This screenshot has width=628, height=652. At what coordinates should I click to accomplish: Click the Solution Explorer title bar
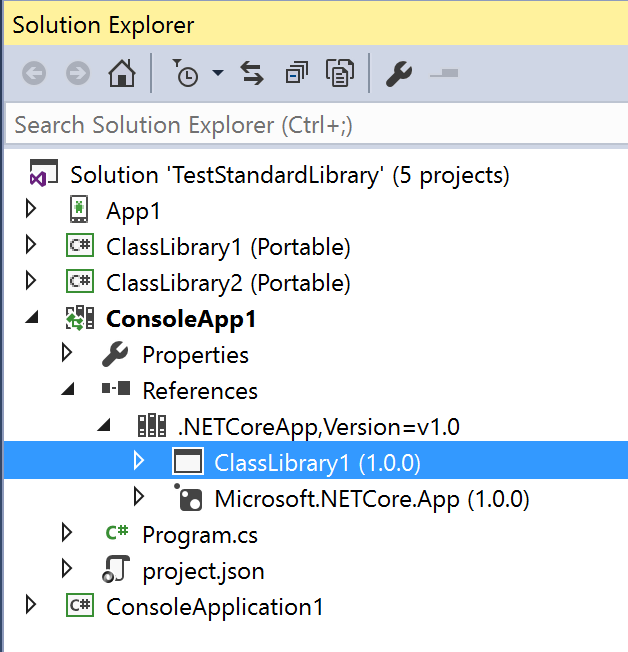pyautogui.click(x=316, y=25)
